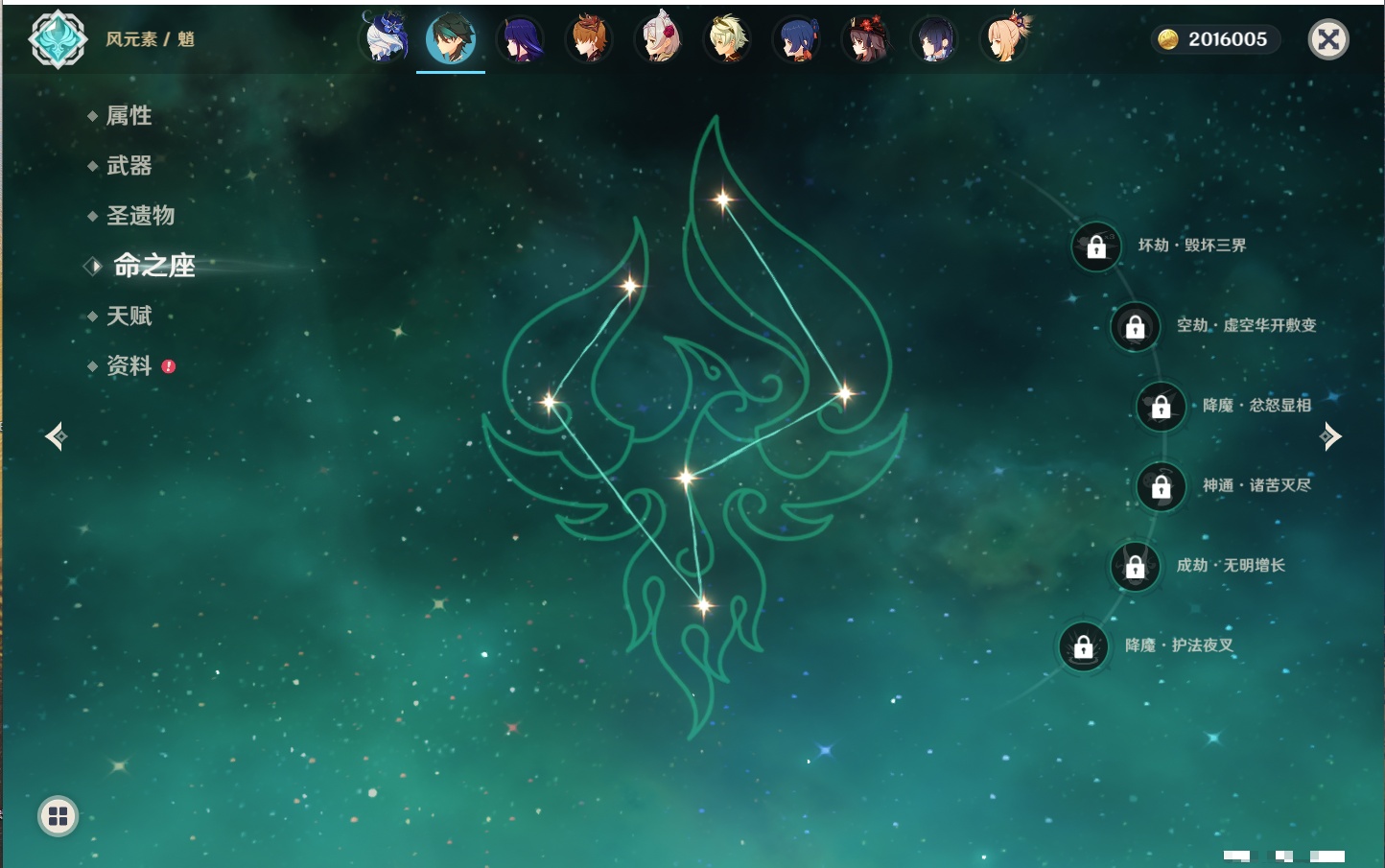Switch to the orange-haired character avatar
Image resolution: width=1385 pixels, height=868 pixels.
589,39
